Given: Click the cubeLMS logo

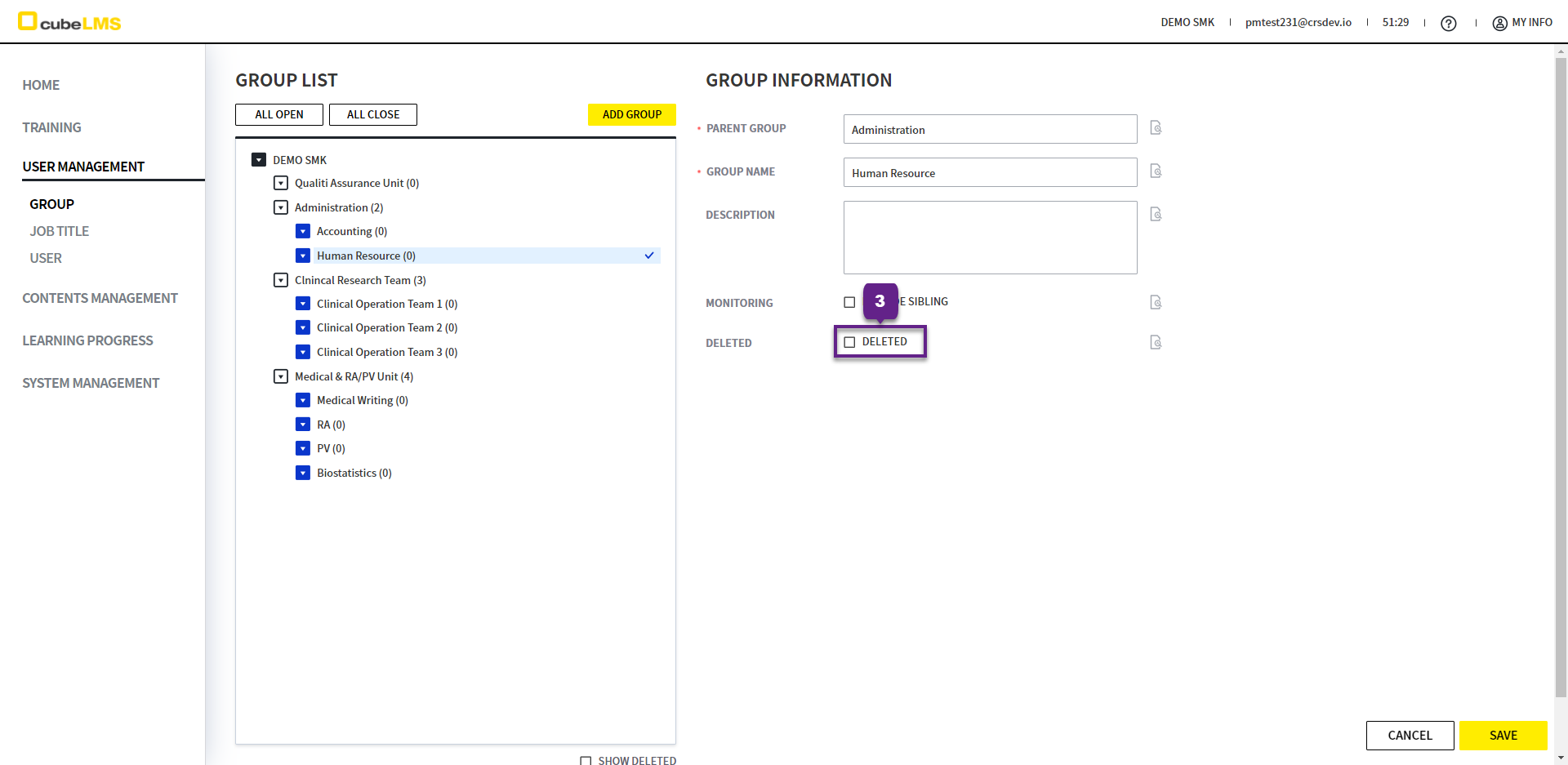Looking at the screenshot, I should (x=69, y=22).
